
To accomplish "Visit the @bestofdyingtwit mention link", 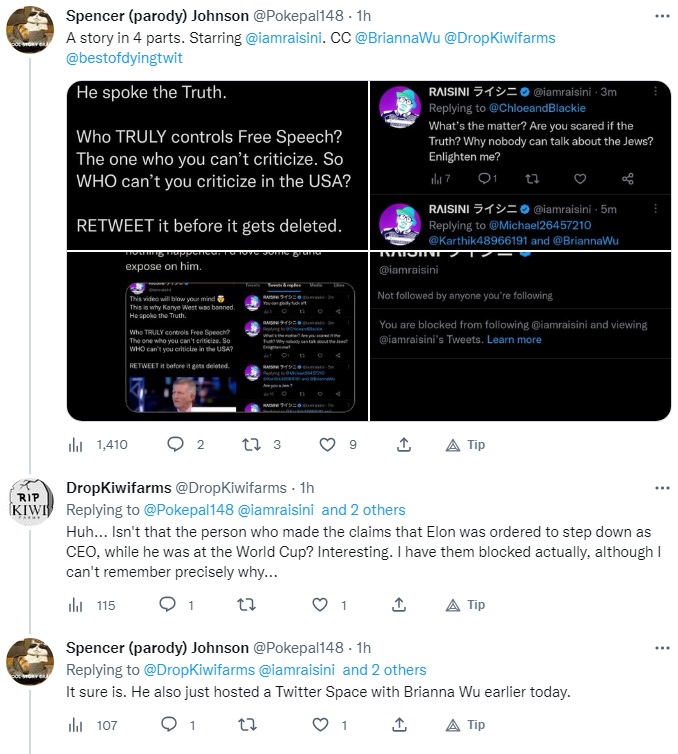I will pyautogui.click(x=124, y=58).
